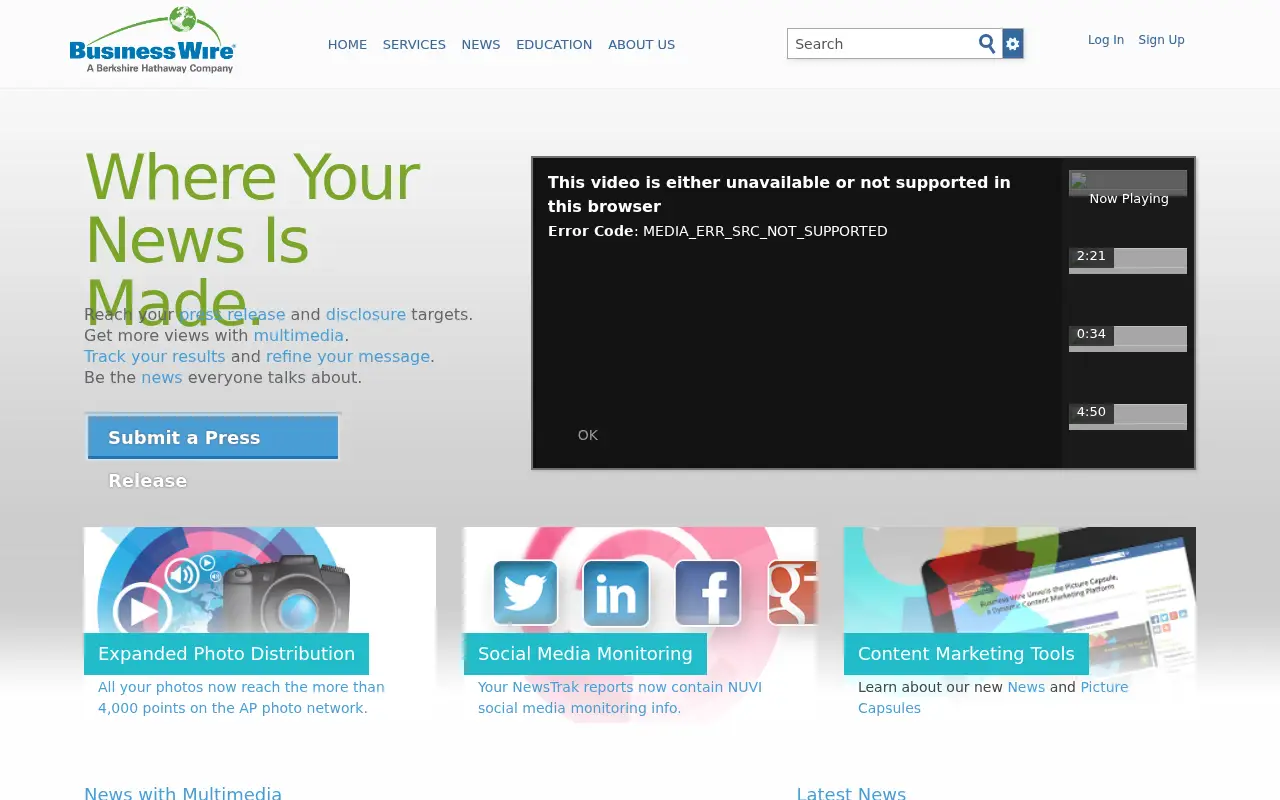Viewport: 1280px width, 800px height.
Task: Open advanced search gear settings
Action: (x=1013, y=44)
